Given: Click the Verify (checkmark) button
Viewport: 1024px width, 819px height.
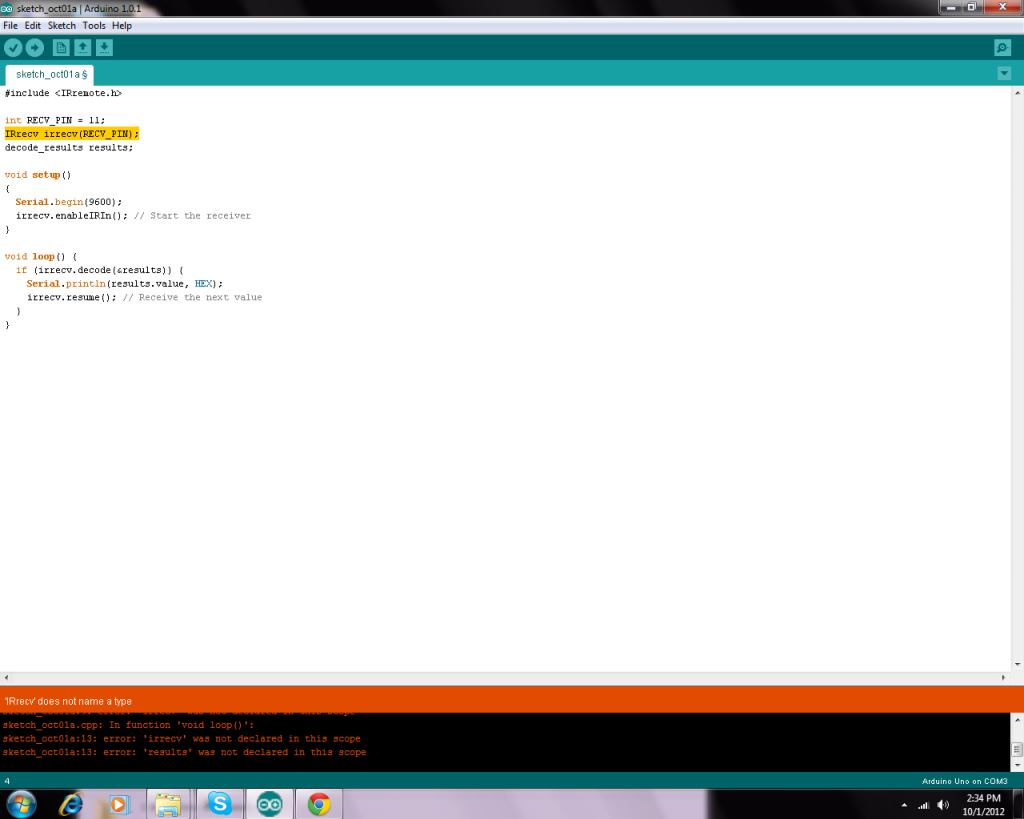Looking at the screenshot, I should coord(13,48).
